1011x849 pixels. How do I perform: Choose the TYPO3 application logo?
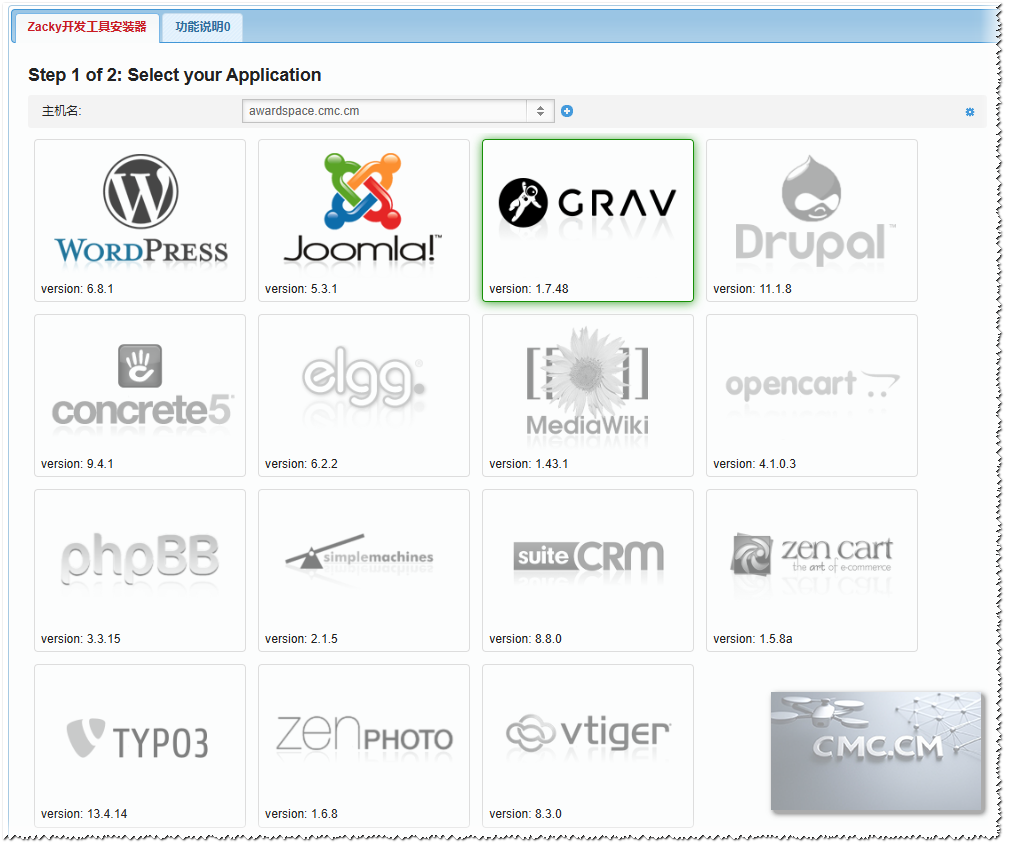point(138,739)
